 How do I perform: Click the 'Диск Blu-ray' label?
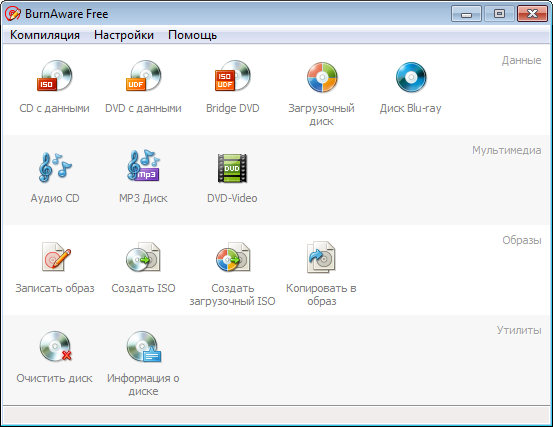[411, 108]
